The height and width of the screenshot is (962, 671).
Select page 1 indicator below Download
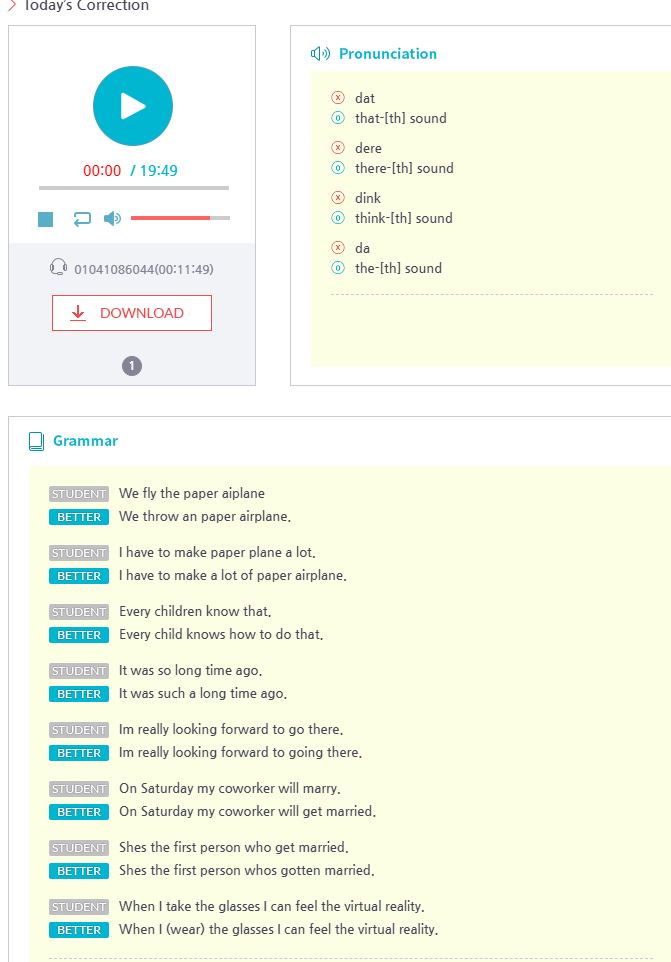[x=132, y=366]
